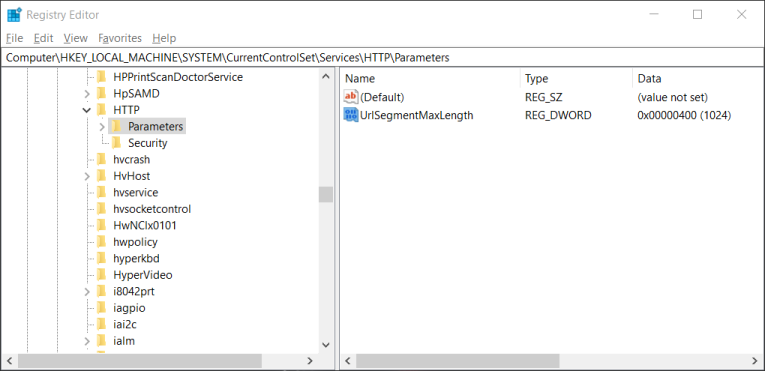Image resolution: width=765 pixels, height=371 pixels.
Task: Select the hvsocketcontrol key label
Action: (x=152, y=209)
